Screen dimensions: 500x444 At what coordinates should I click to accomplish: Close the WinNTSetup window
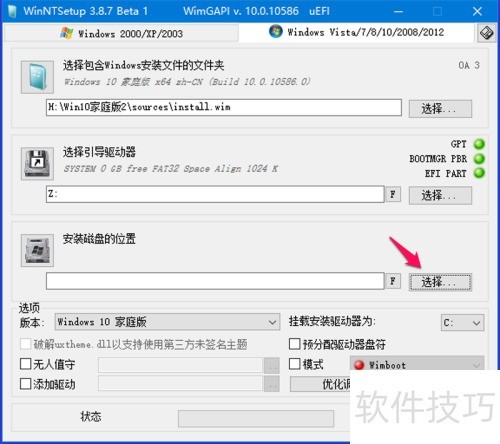(477, 12)
